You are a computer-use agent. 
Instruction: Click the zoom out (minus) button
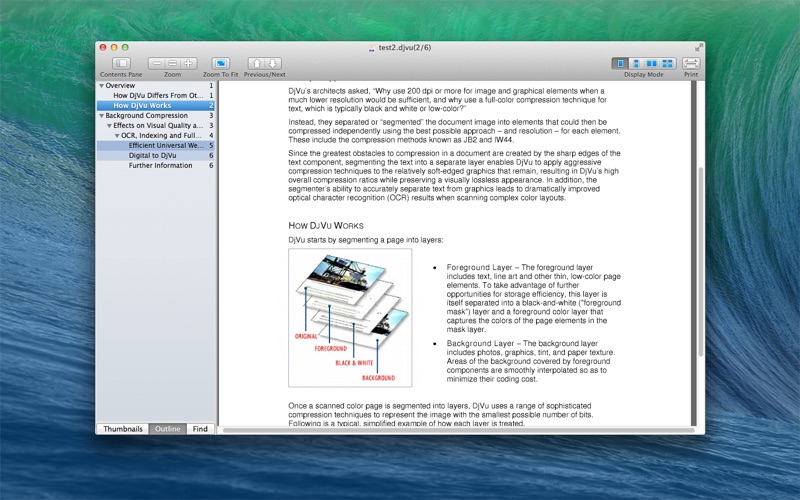coord(157,63)
